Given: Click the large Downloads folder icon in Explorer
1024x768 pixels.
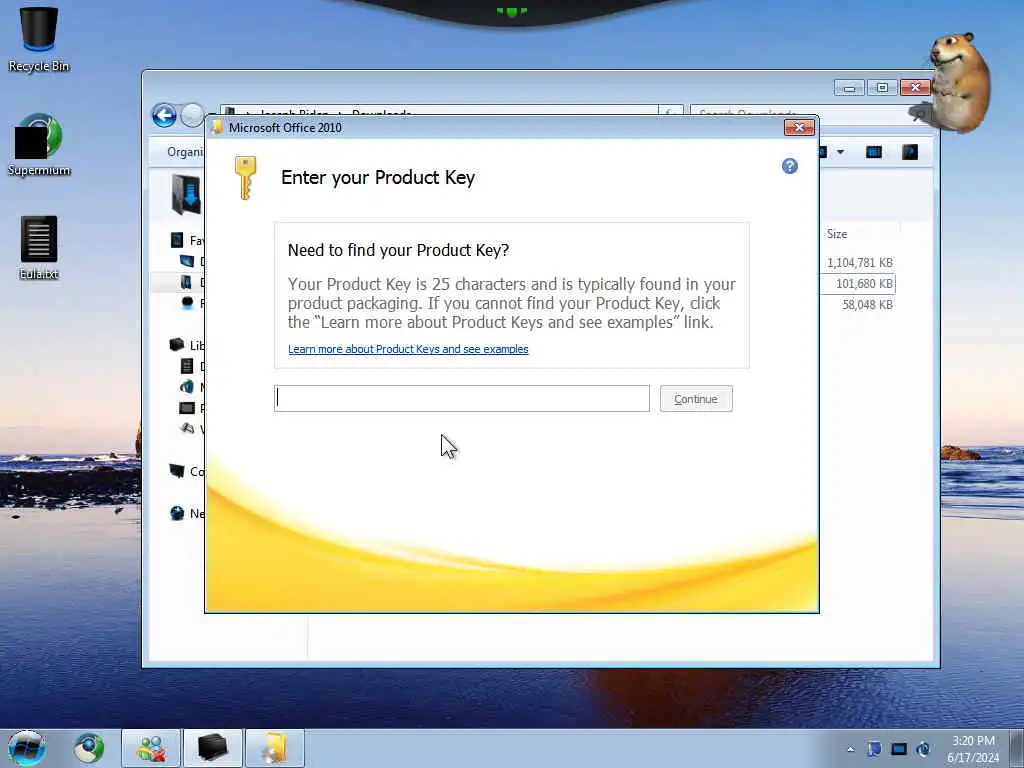Looking at the screenshot, I should [186, 194].
